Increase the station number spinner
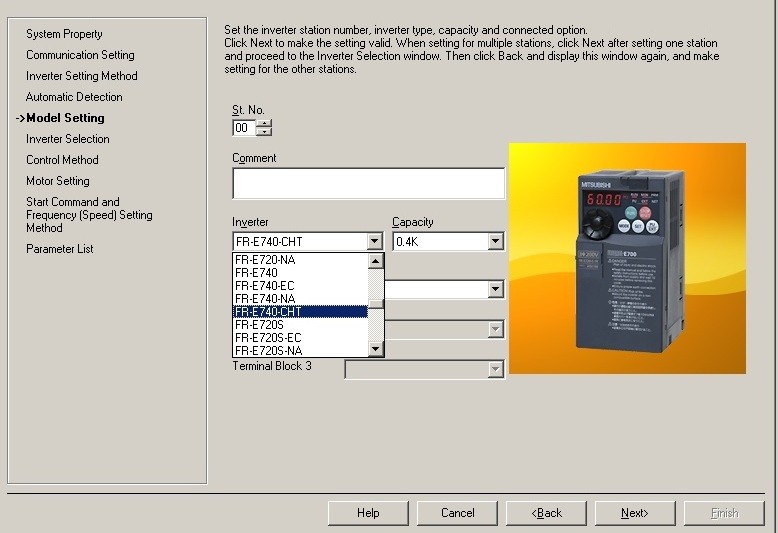This screenshot has height=533, width=778. 264,124
